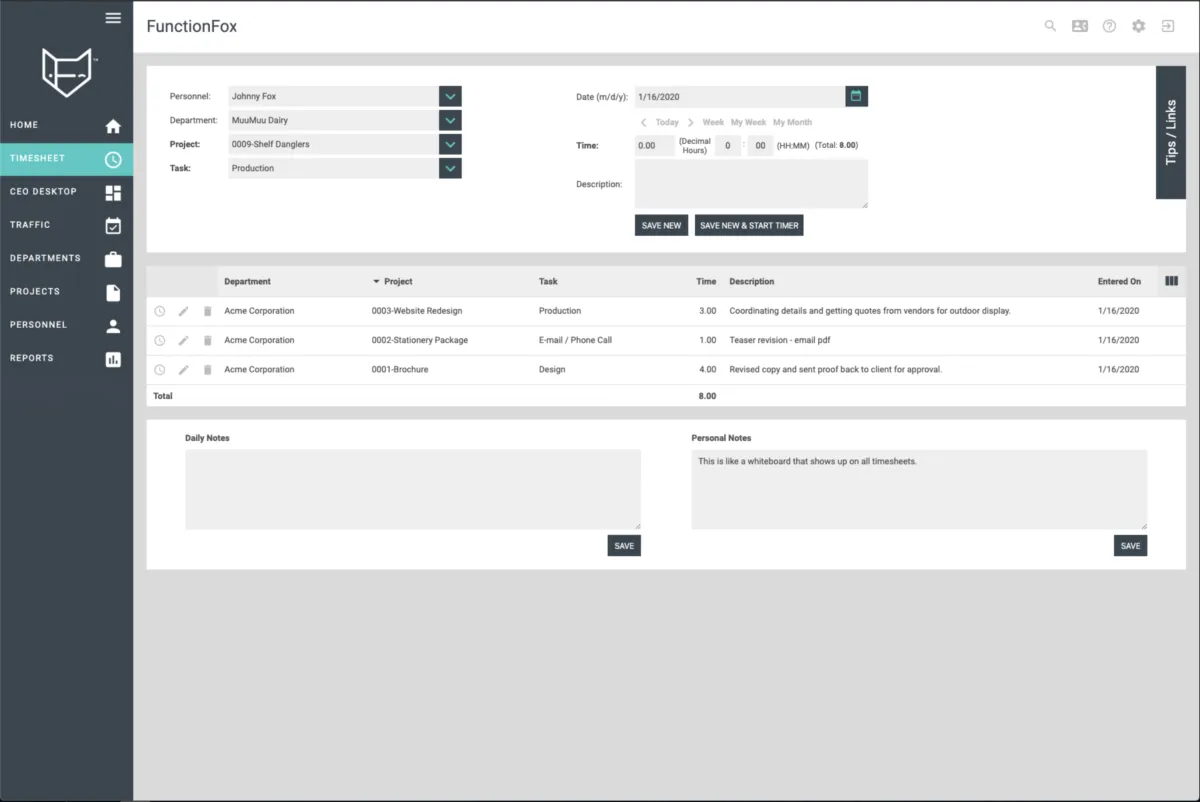The image size is (1200, 802).
Task: Click the Week link
Action: pyautogui.click(x=713, y=122)
